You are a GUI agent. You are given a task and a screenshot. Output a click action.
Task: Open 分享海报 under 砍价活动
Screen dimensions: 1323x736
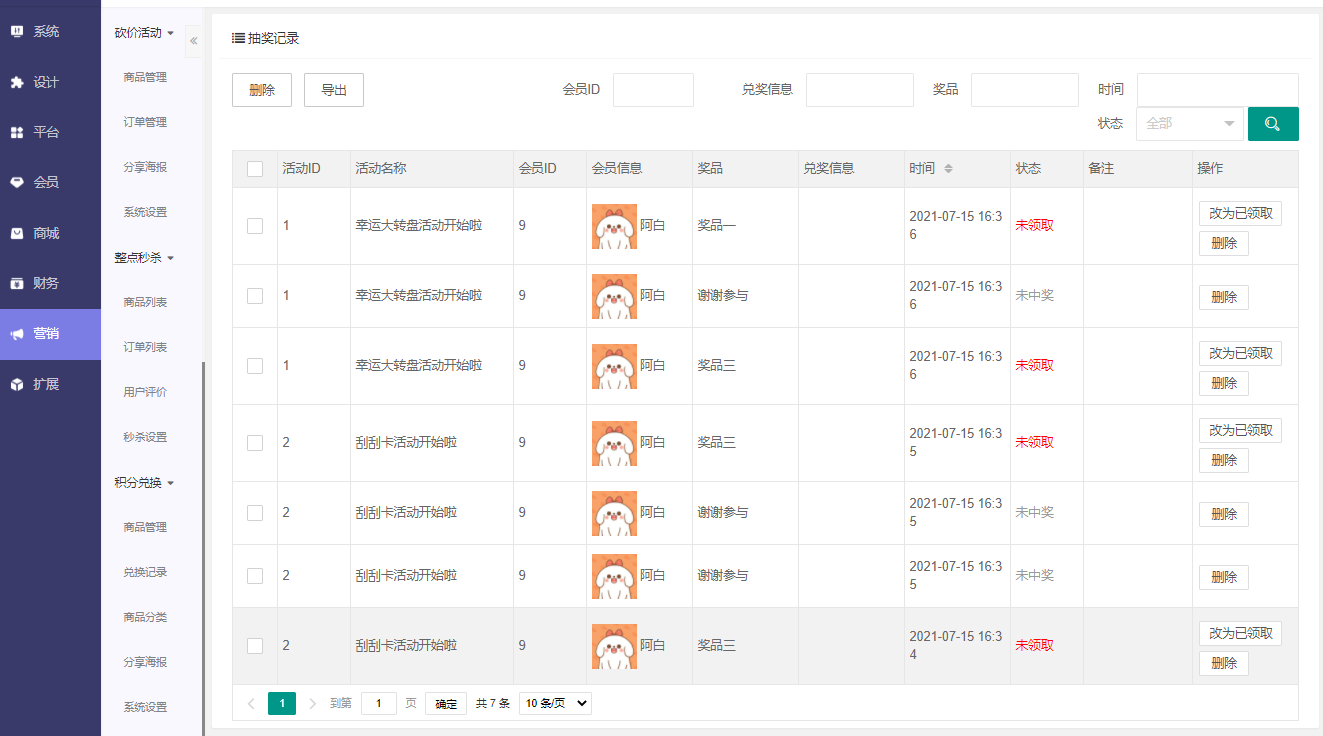point(145,167)
